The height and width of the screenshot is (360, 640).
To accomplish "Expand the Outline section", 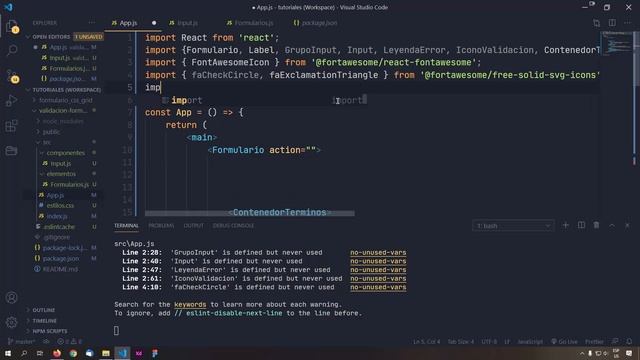I will [x=43, y=310].
